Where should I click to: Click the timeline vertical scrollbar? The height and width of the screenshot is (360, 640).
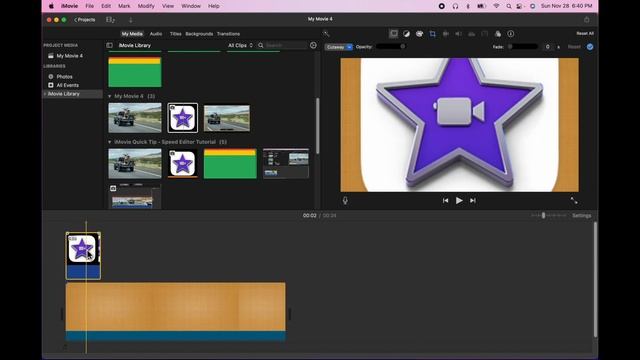596,280
